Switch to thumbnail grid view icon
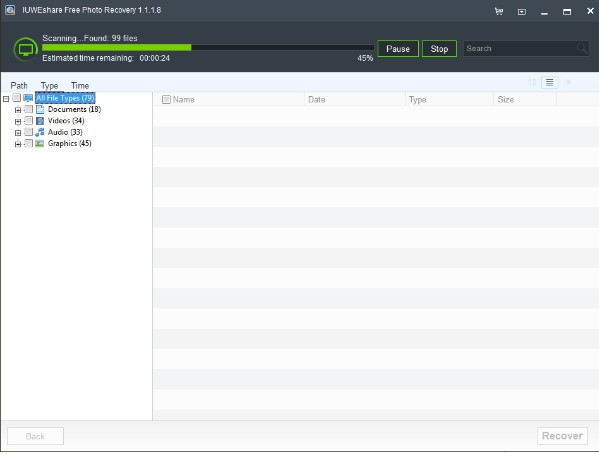599x454 pixels. 532,82
